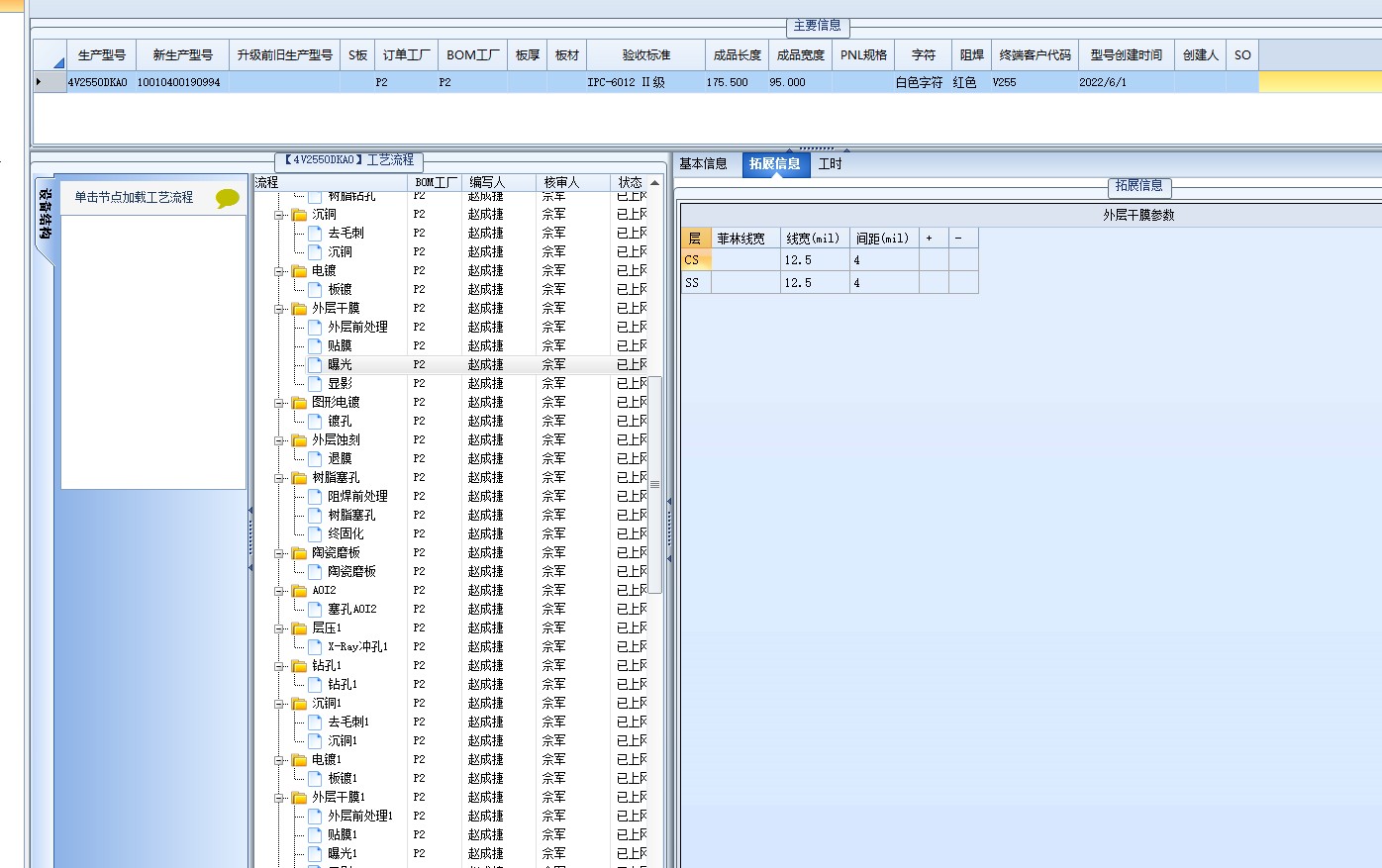The width and height of the screenshot is (1382, 868).
Task: Select the 拓展信息 tab
Action: pyautogui.click(x=775, y=164)
